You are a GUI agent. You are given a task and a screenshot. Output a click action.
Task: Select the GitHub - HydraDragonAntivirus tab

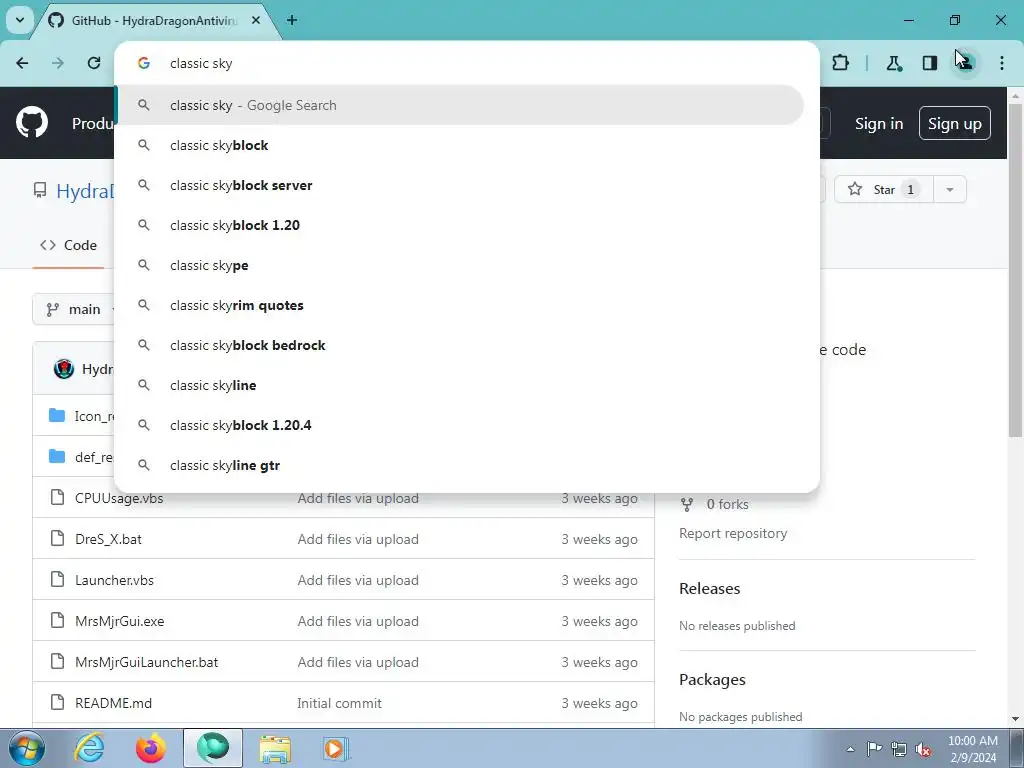[x=153, y=20]
